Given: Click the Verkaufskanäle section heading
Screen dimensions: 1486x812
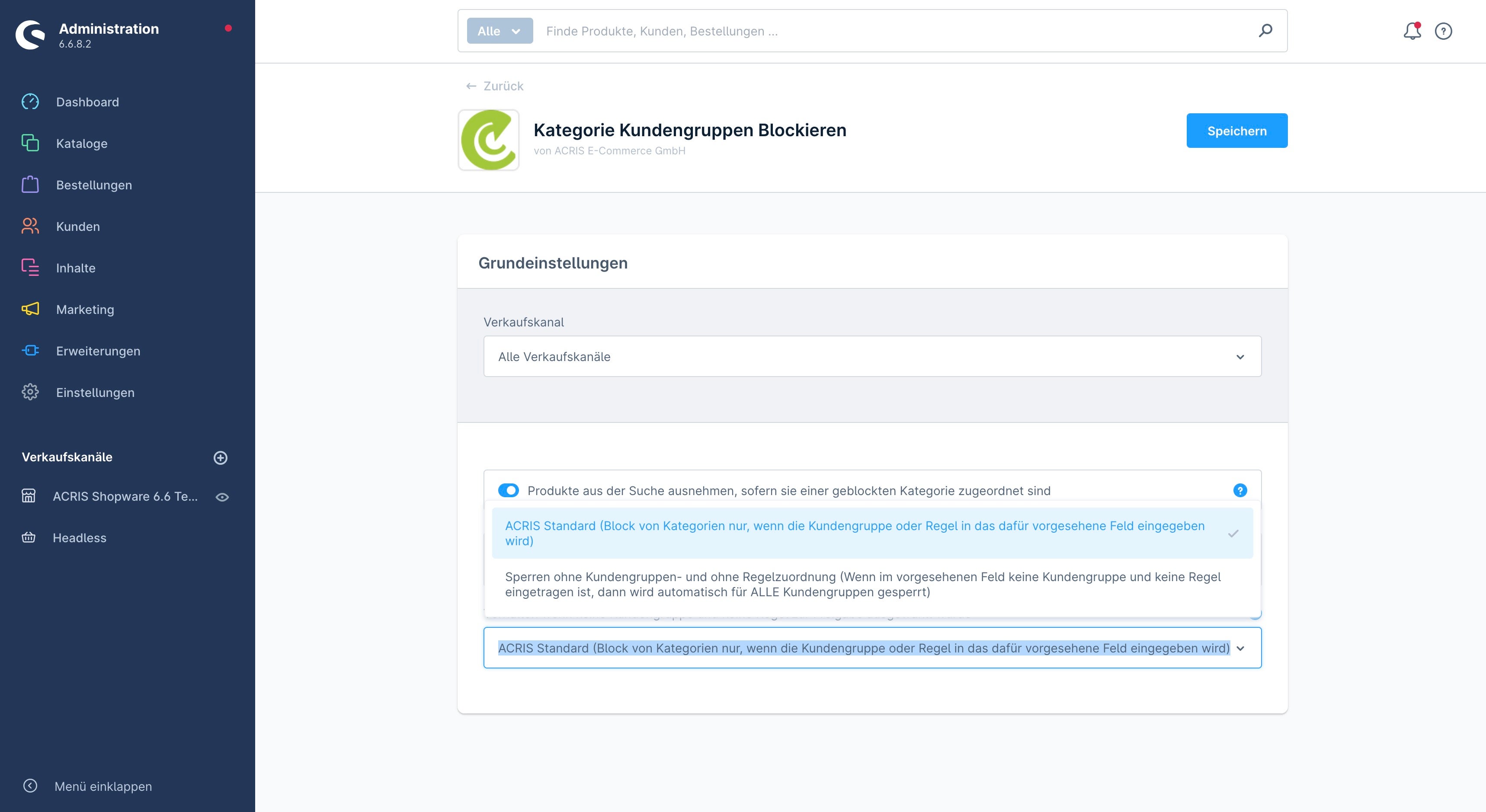Looking at the screenshot, I should point(67,457).
